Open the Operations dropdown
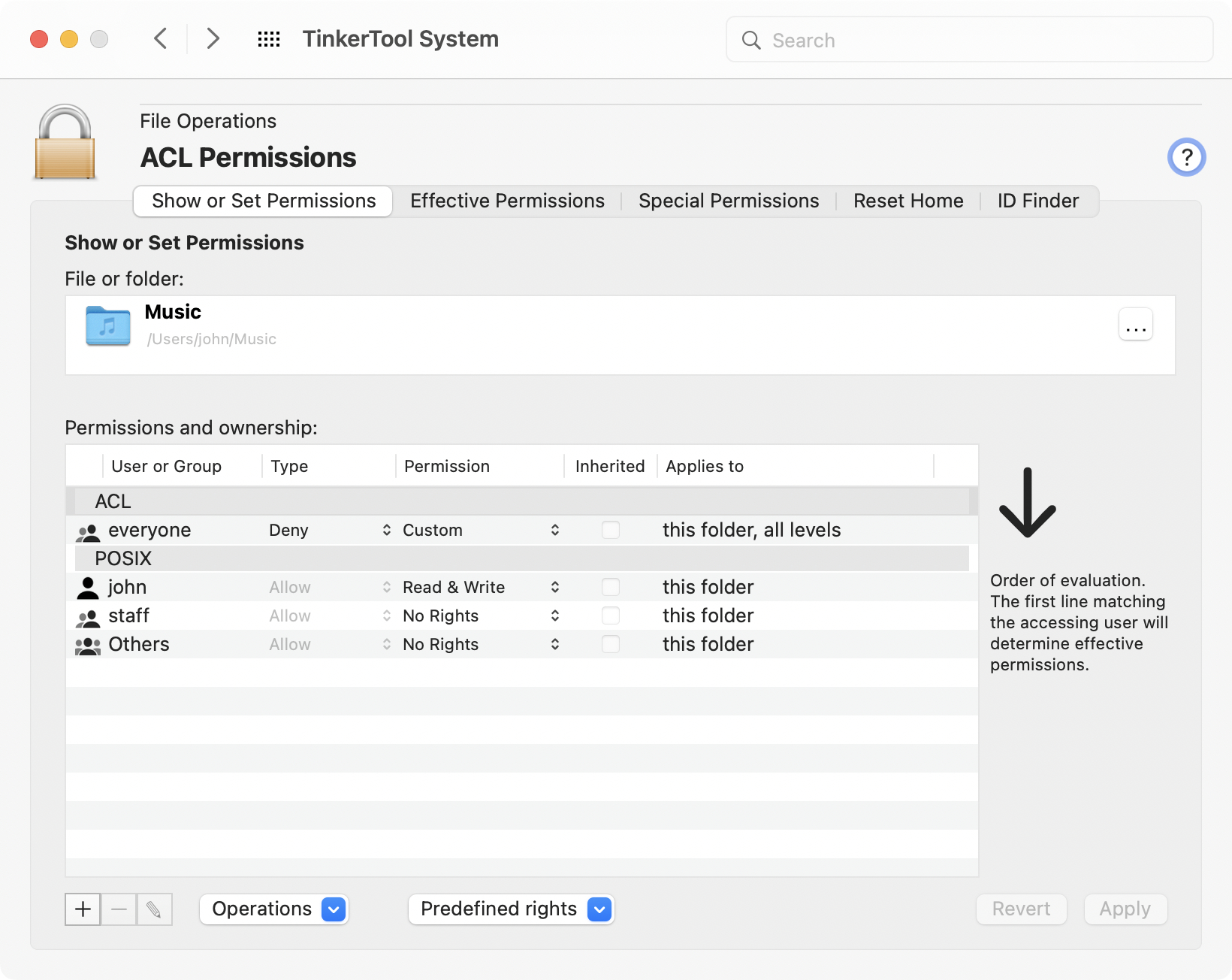 coord(273,909)
